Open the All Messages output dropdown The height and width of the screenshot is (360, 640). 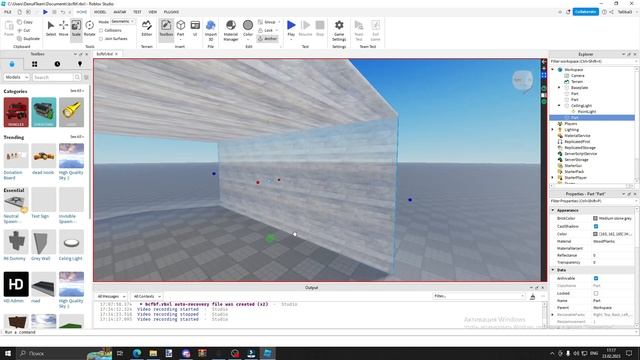111,296
